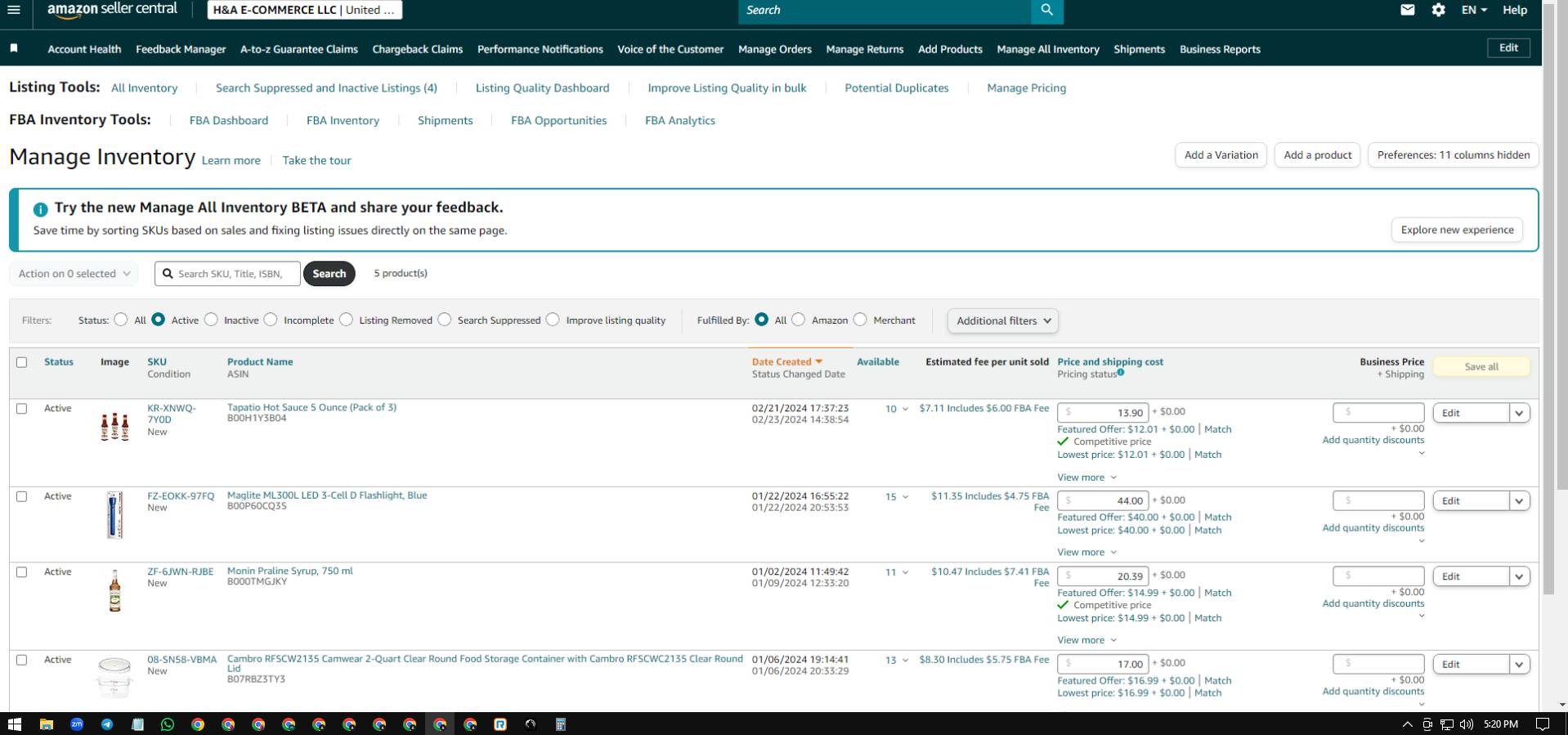1568x735 pixels.
Task: Click the price field showing 13.90
Action: (x=1103, y=413)
